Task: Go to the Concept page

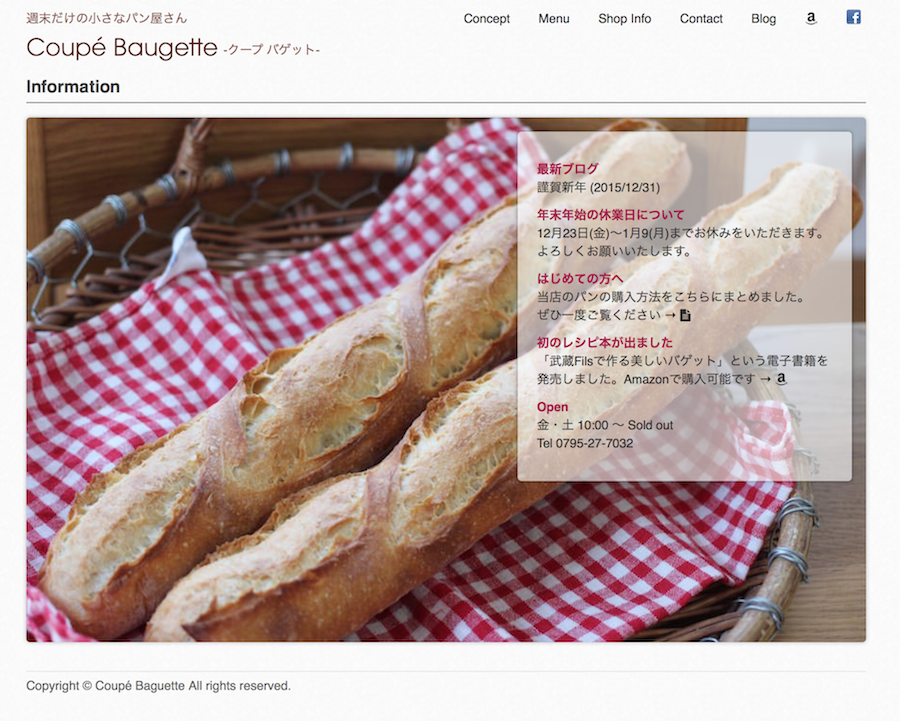Action: click(x=486, y=18)
